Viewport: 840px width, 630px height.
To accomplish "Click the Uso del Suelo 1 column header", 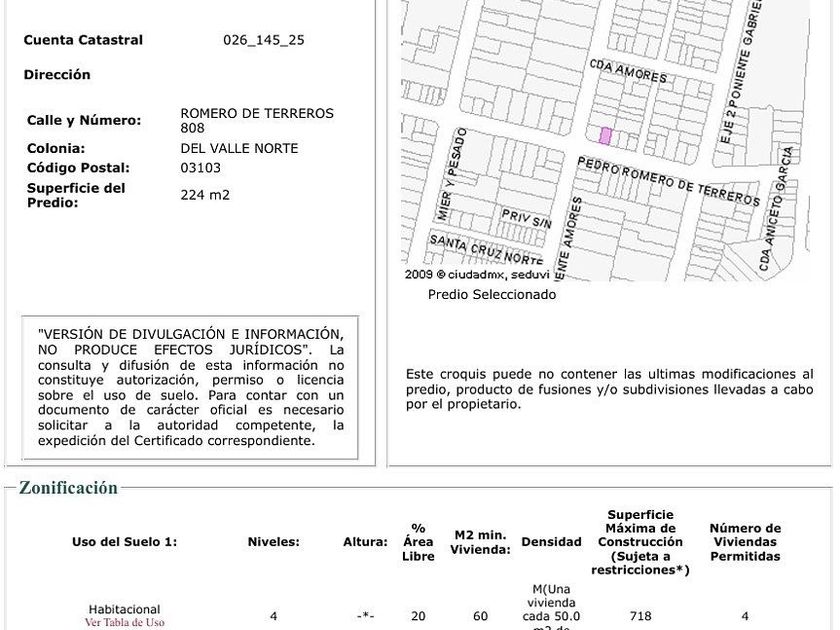I will 124,542.
